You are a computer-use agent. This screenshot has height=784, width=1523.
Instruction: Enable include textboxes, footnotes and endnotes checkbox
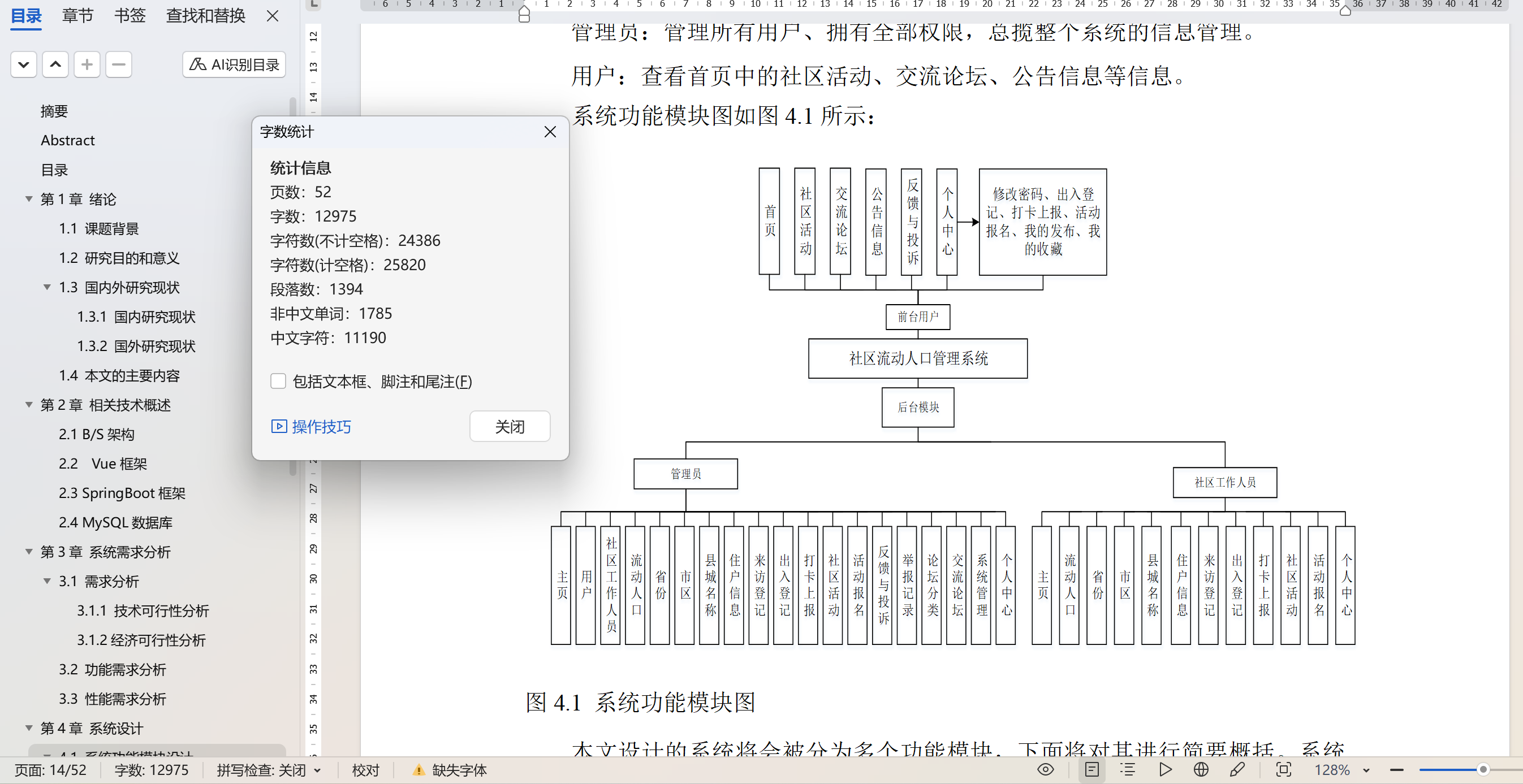278,381
